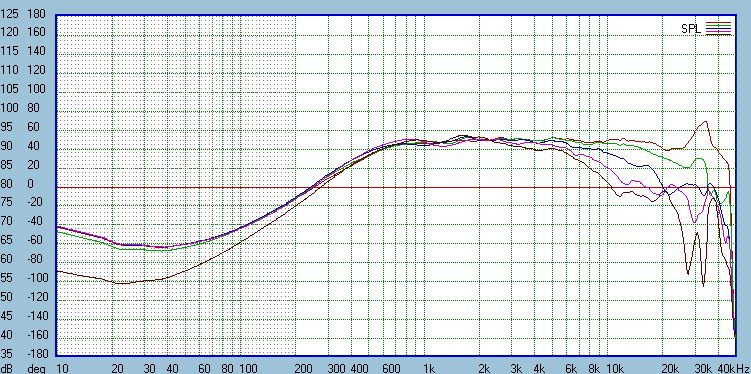Image resolution: width=751 pixels, height=374 pixels.
Task: Click the 2k frequency axis label
Action: pos(485,368)
